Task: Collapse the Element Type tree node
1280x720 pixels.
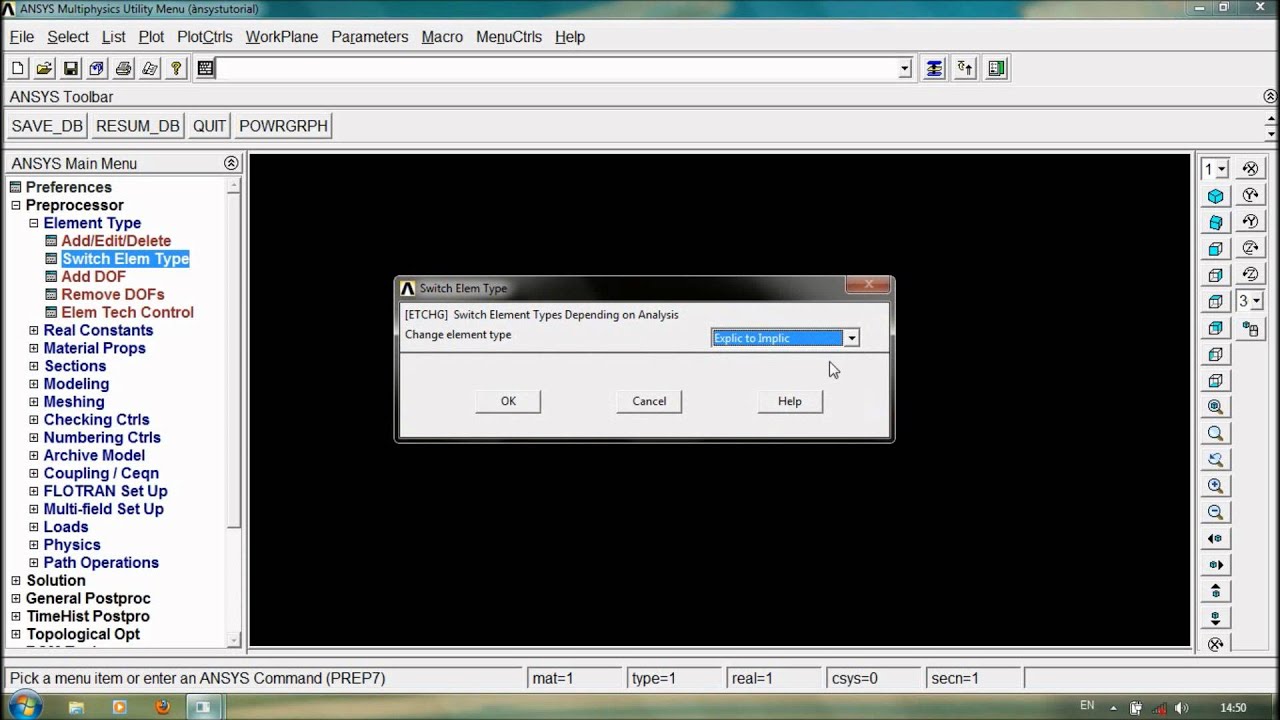Action: tap(33, 223)
